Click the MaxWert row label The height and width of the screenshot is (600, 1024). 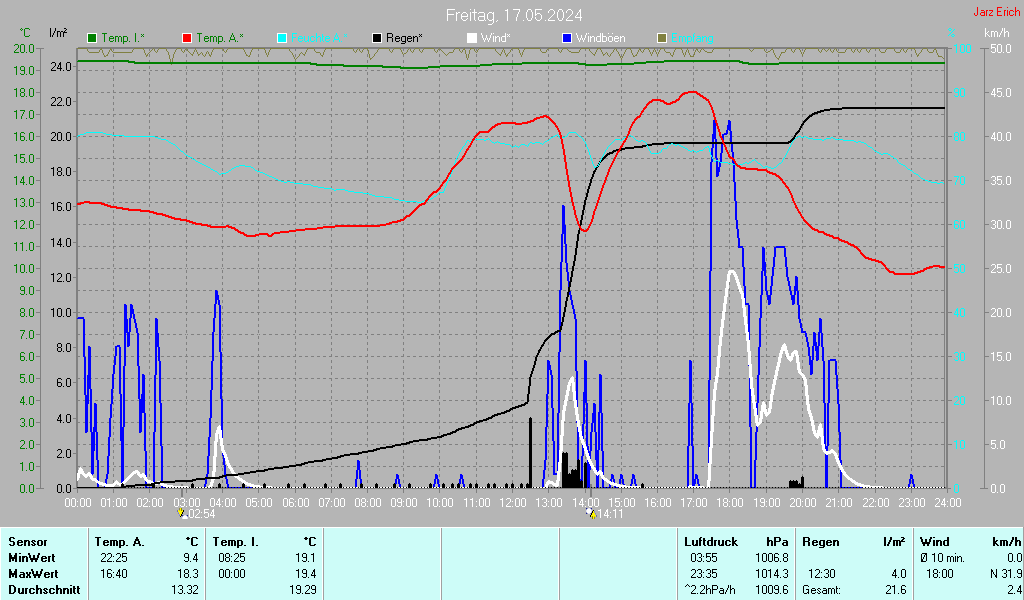[x=34, y=574]
